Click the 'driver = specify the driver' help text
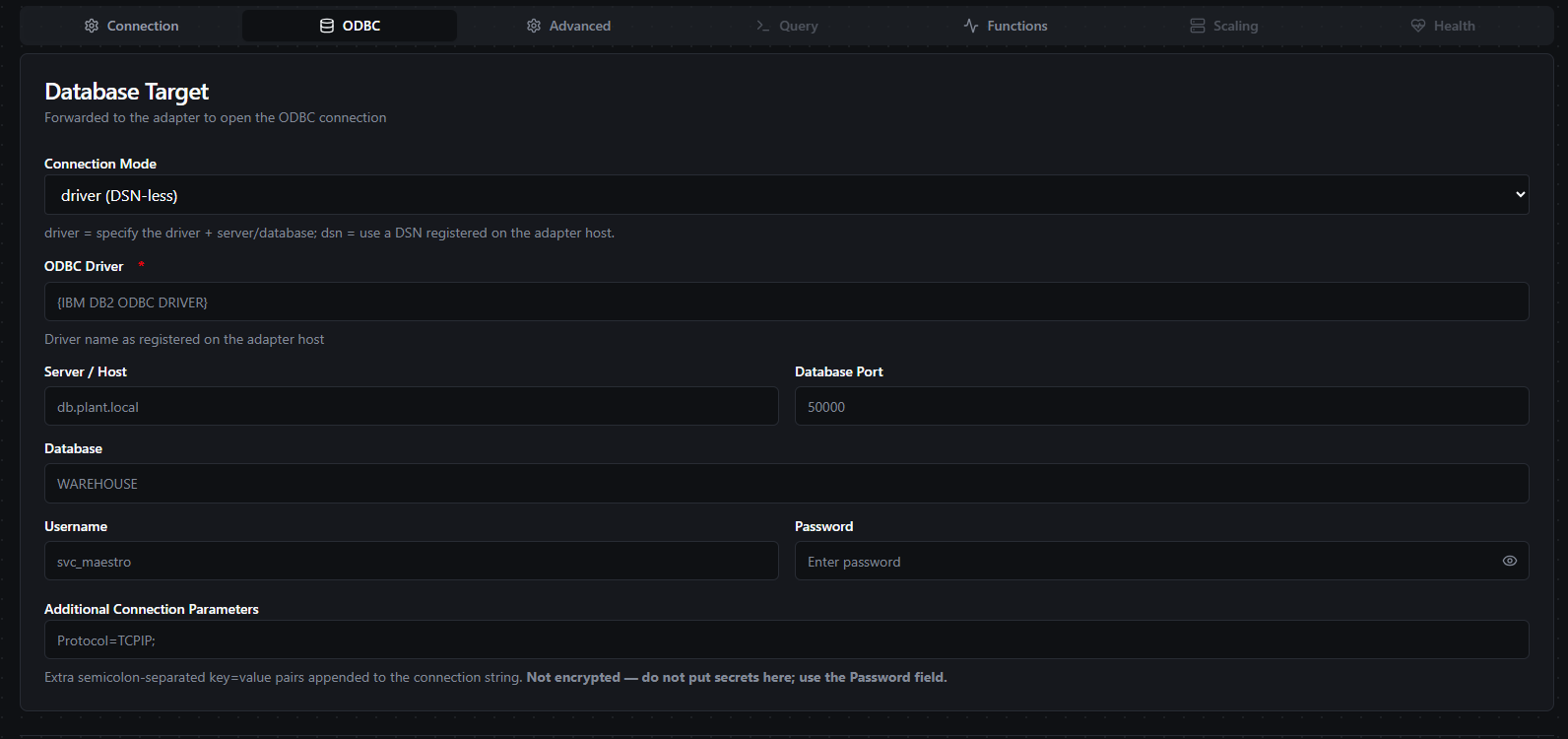The width and height of the screenshot is (1568, 739). (x=329, y=233)
